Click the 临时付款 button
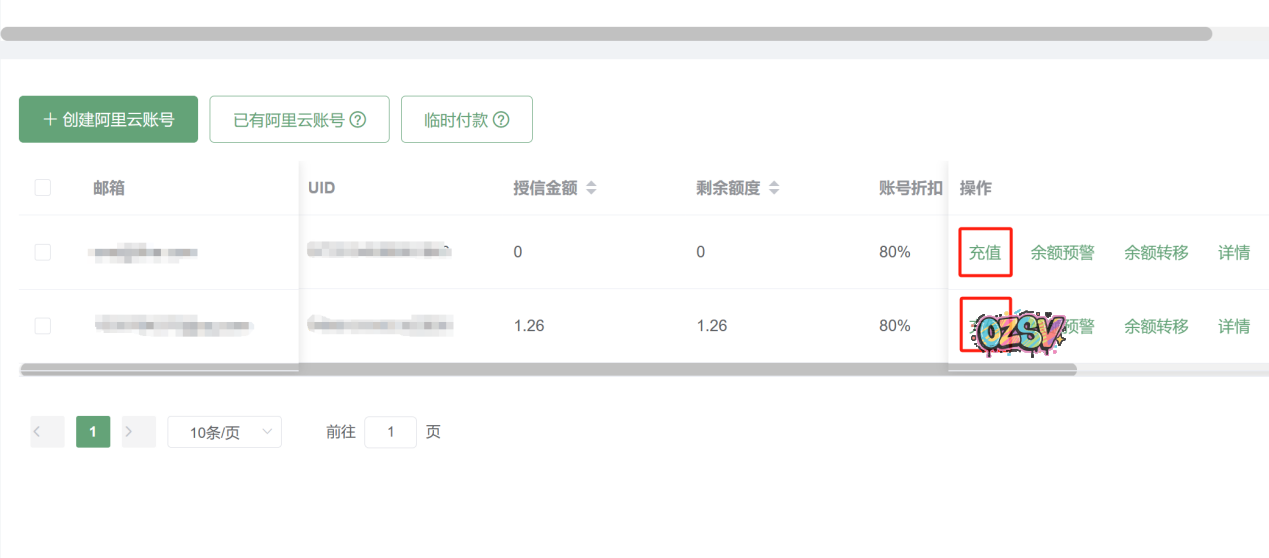Screen dimensions: 1269x558 pos(466,120)
